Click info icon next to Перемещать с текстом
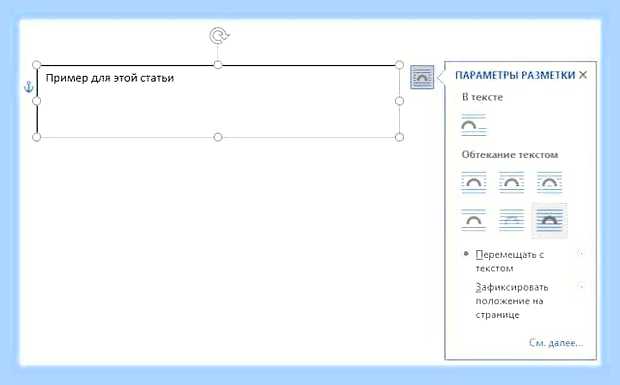Viewport: 620px width, 385px height. (x=580, y=253)
